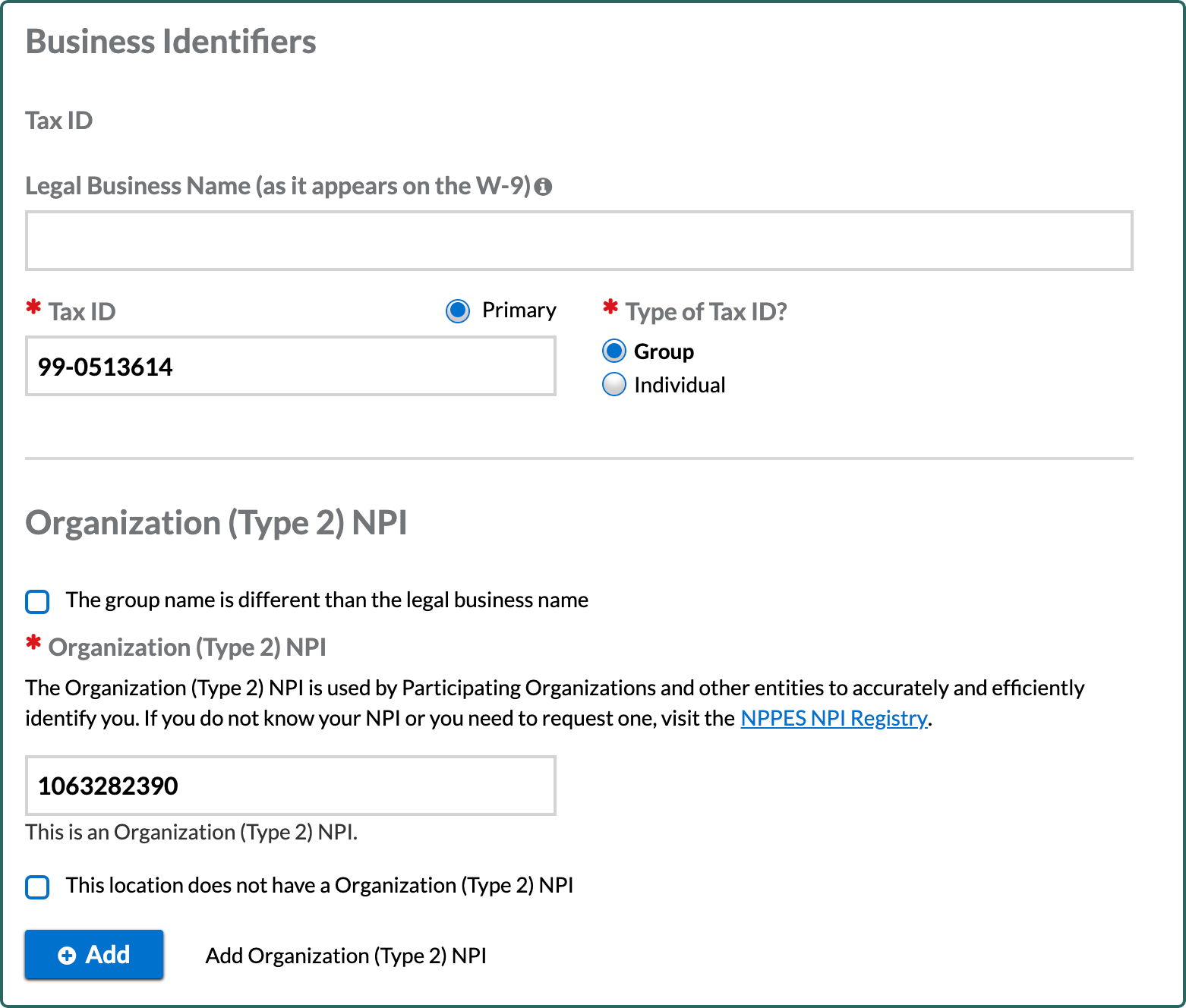Click the 'Type of Tax ID?' field label
1186x1008 pixels.
pos(706,312)
